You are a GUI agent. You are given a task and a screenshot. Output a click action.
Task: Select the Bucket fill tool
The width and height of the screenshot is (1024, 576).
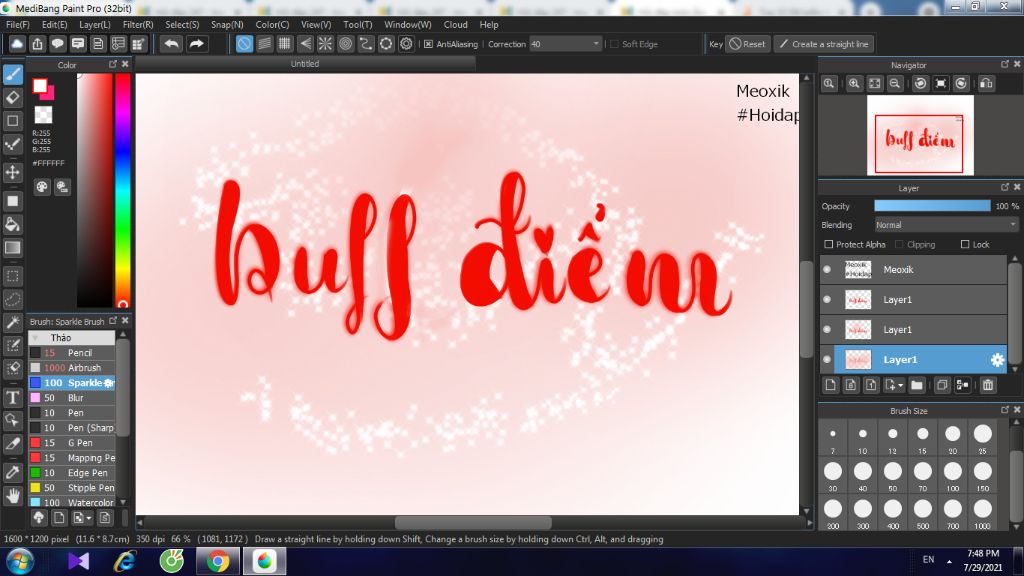coord(13,224)
